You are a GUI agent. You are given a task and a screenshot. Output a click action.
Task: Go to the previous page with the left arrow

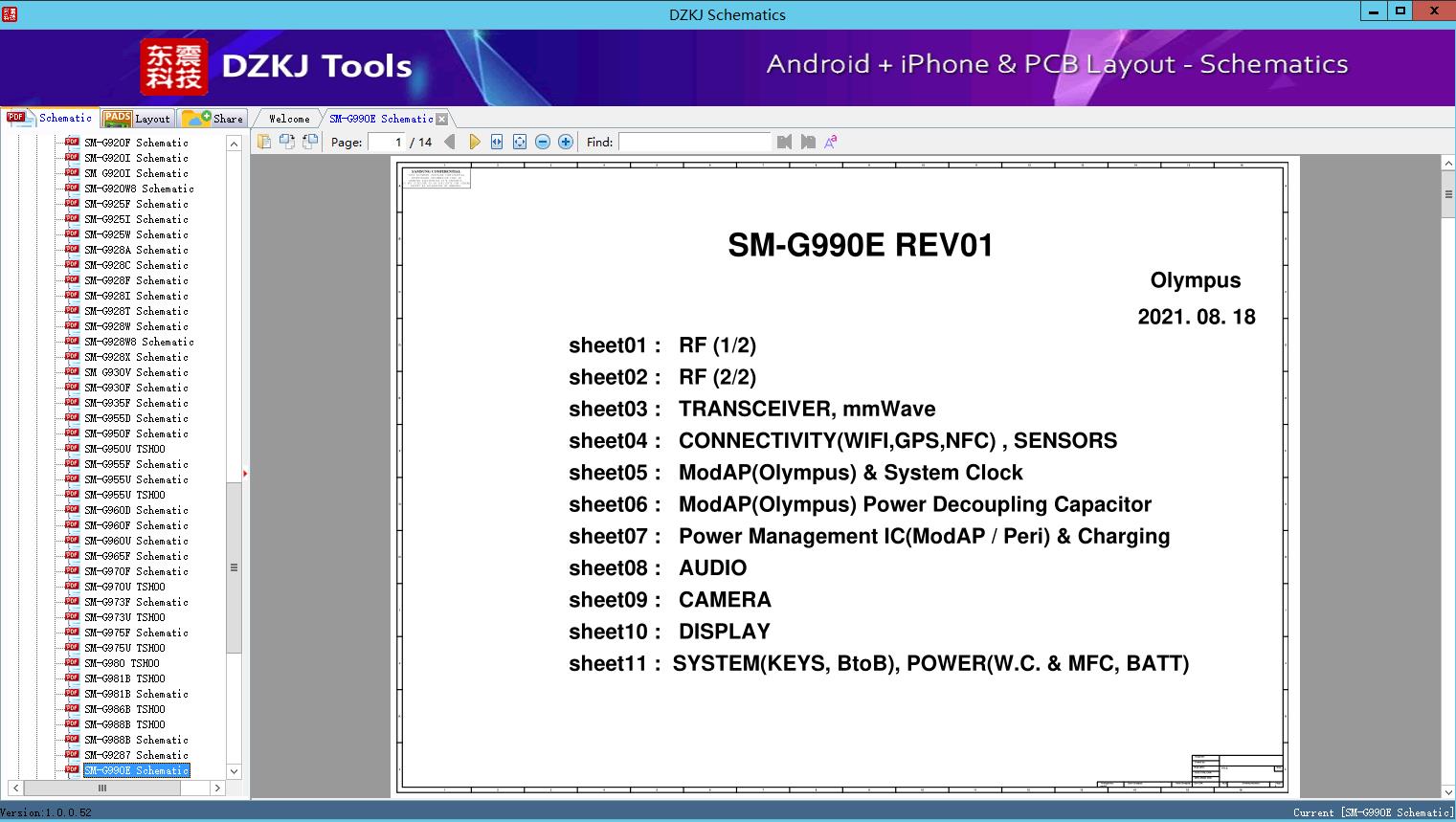pyautogui.click(x=450, y=142)
